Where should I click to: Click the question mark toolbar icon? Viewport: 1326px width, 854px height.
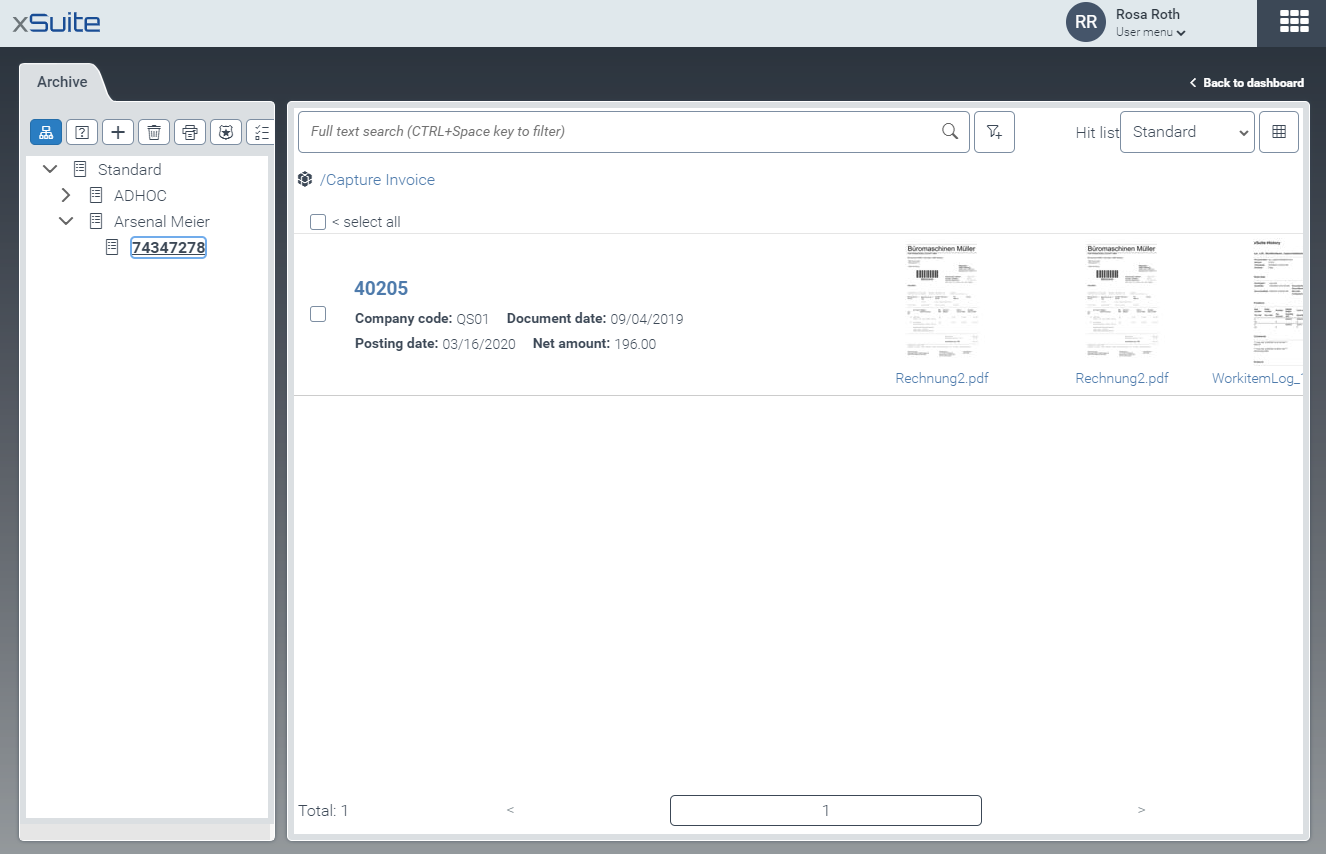click(82, 132)
